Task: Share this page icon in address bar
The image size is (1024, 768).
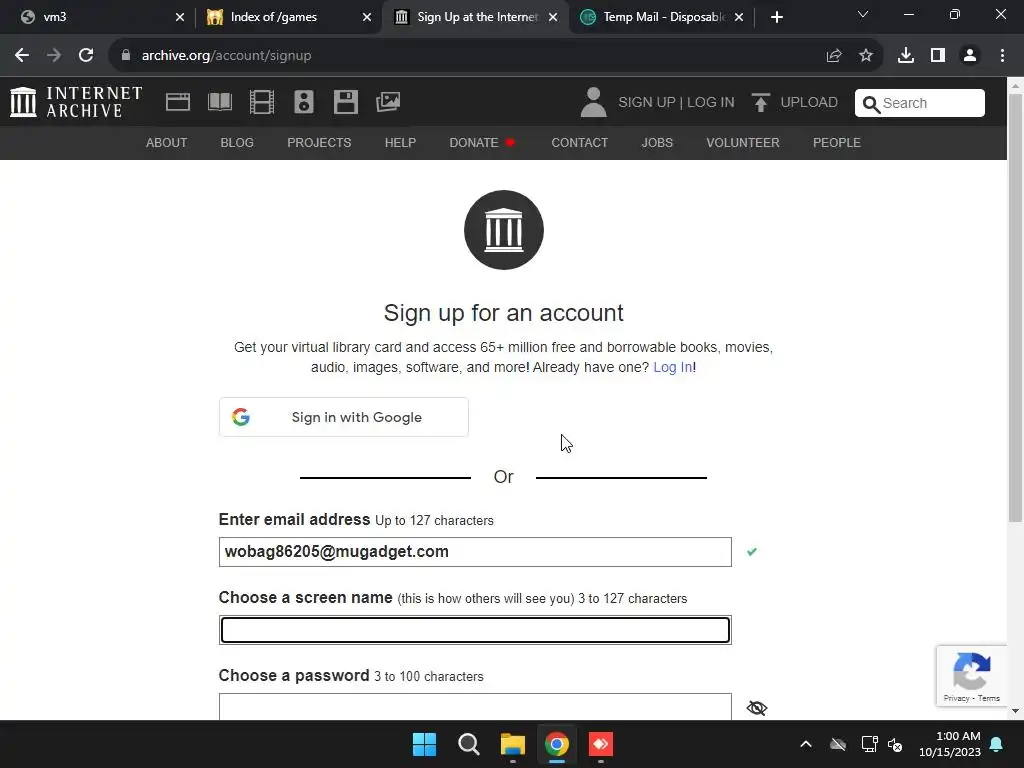Action: tap(834, 56)
